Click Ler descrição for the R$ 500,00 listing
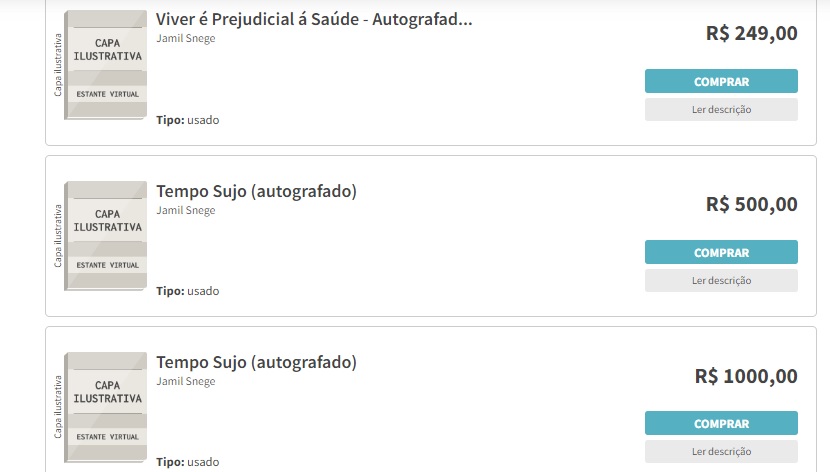 point(721,280)
